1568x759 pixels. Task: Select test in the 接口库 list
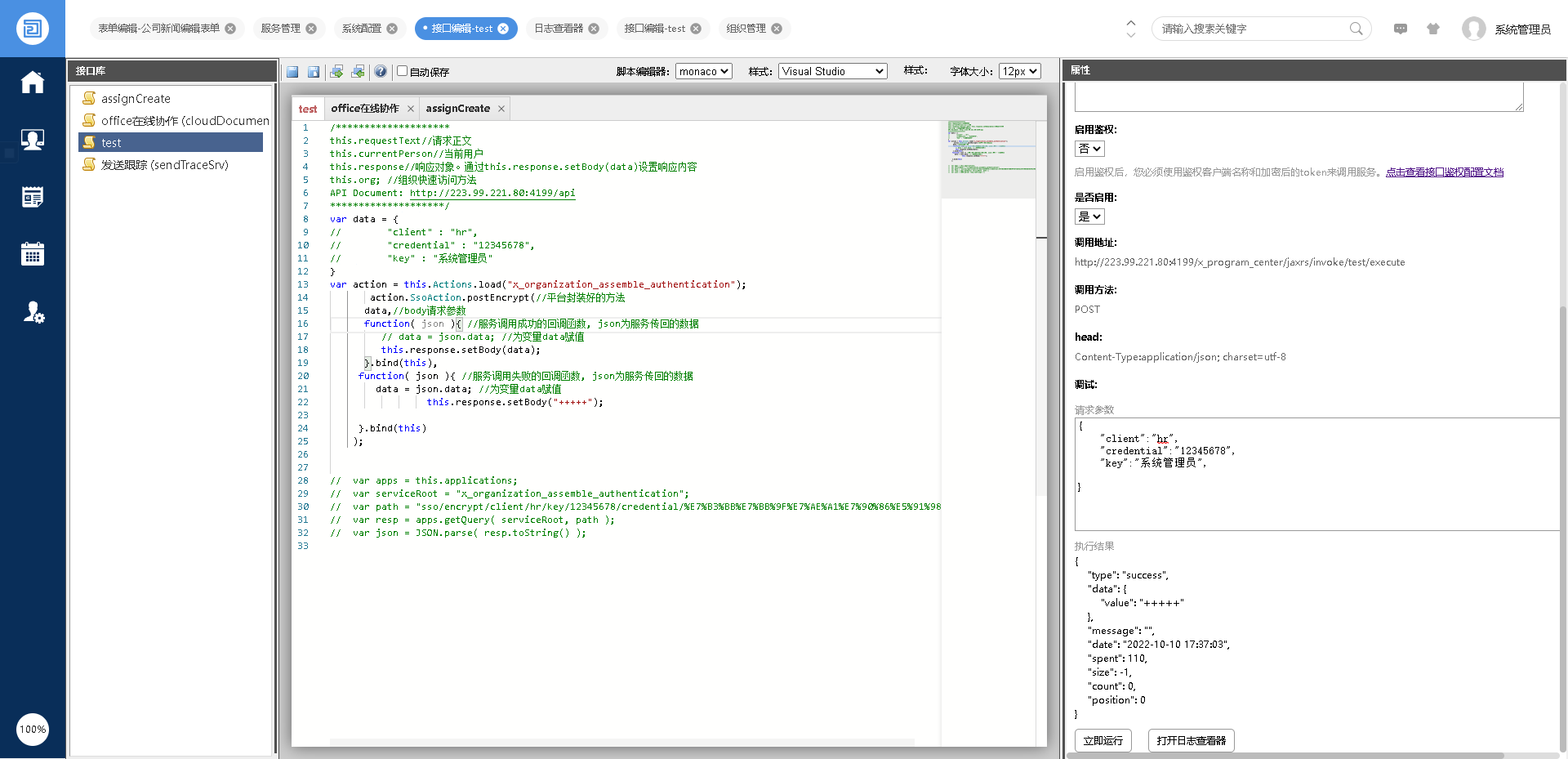coord(110,142)
